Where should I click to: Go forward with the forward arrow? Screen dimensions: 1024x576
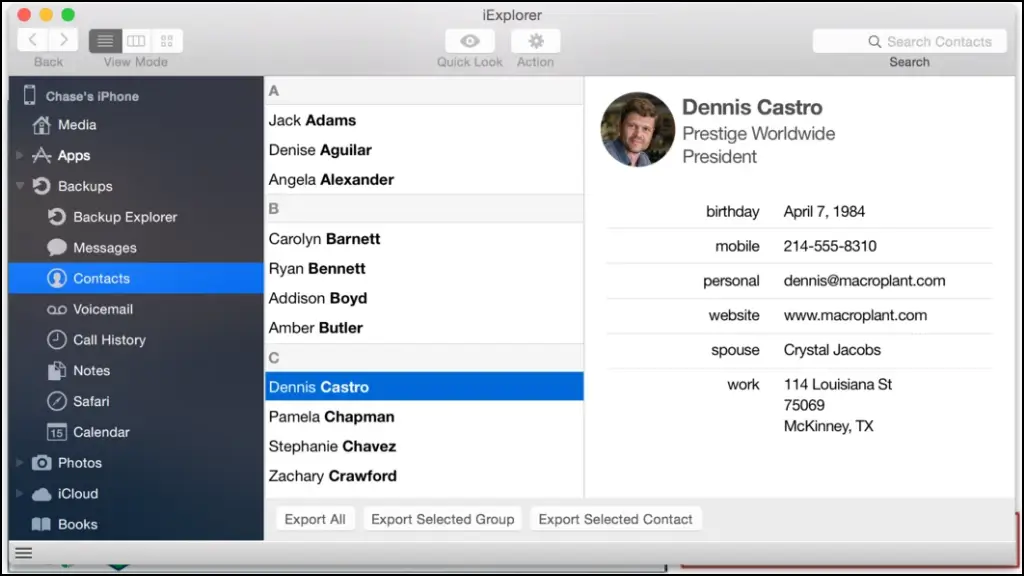tap(63, 40)
